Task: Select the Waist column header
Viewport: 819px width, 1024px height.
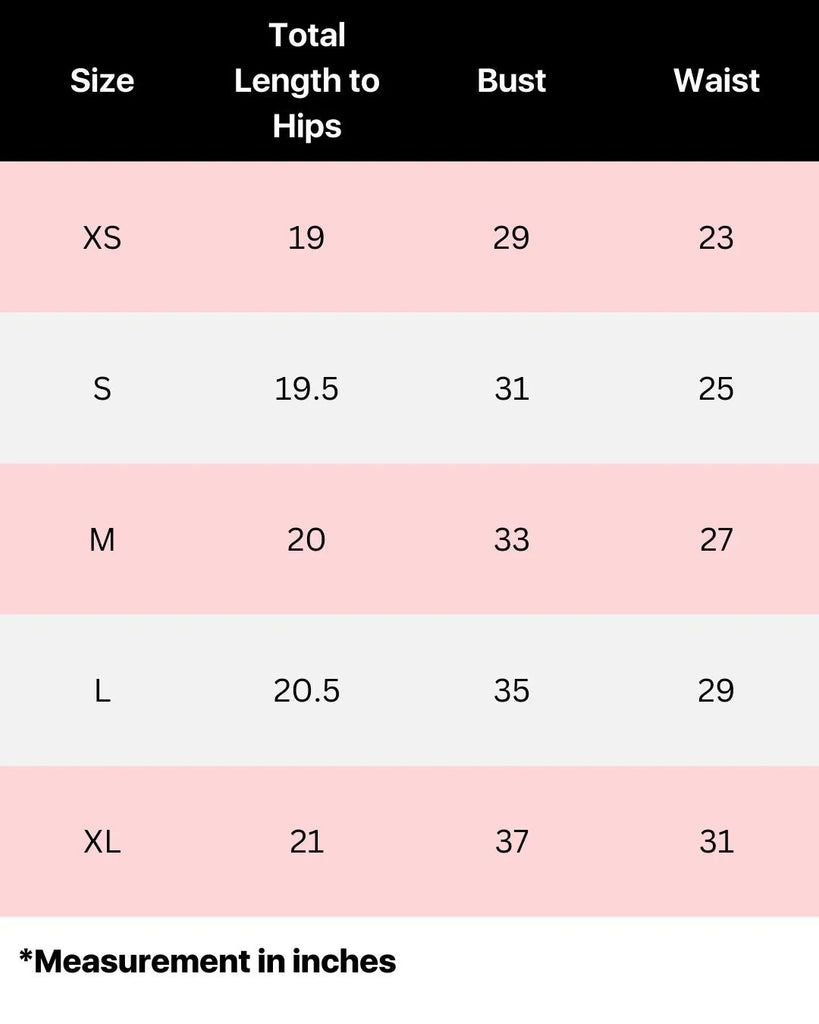Action: 716,81
